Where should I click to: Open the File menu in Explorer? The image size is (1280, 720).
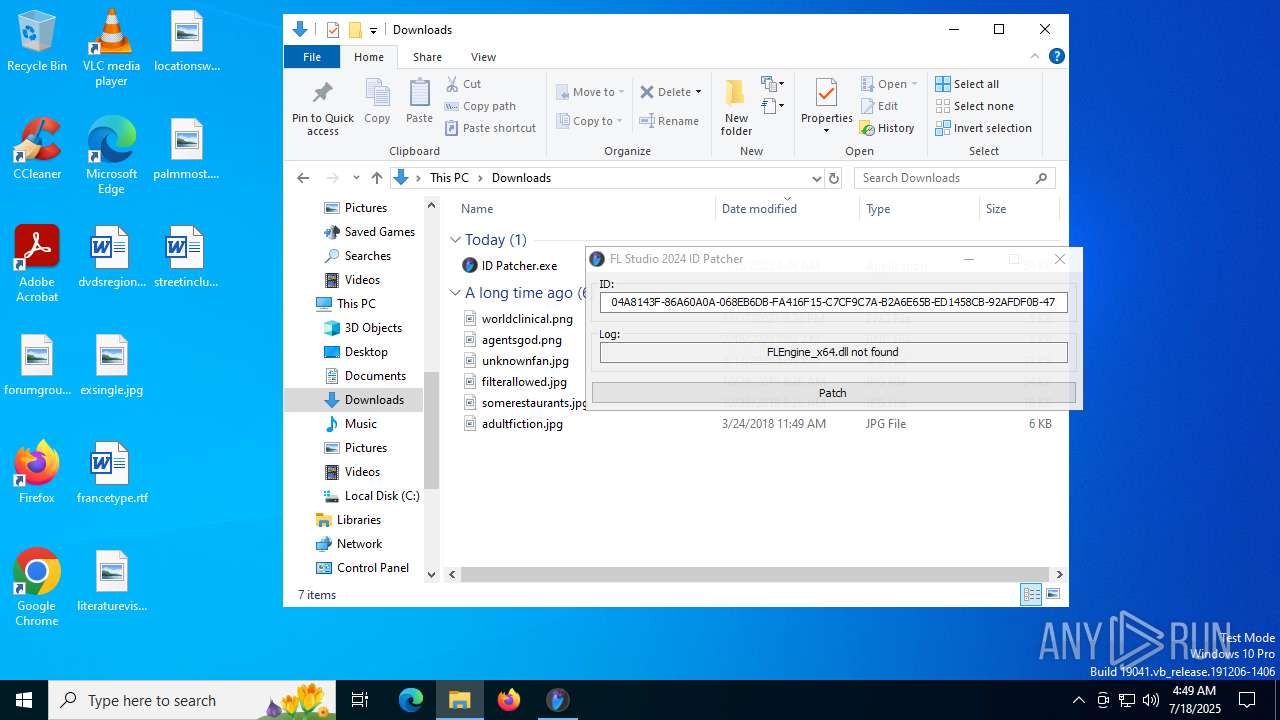click(312, 57)
